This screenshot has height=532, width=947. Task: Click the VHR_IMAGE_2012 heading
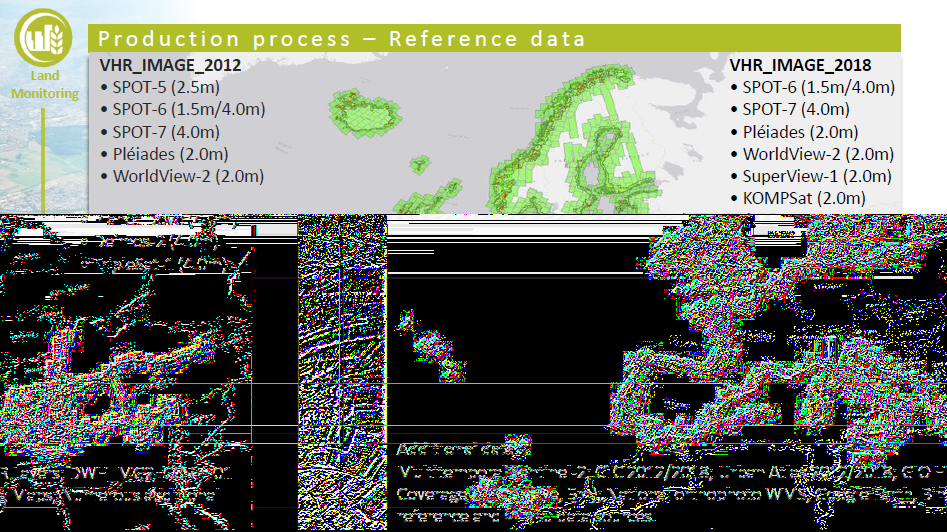[170, 65]
